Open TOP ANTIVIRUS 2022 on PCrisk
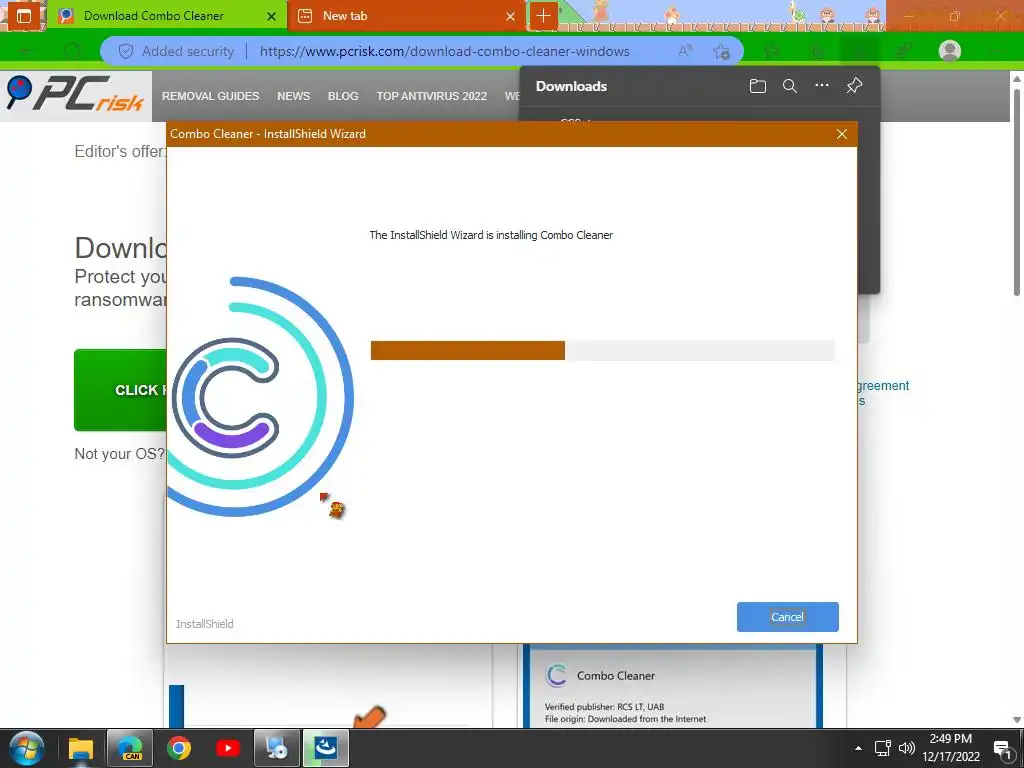Image resolution: width=1024 pixels, height=768 pixels. point(432,96)
